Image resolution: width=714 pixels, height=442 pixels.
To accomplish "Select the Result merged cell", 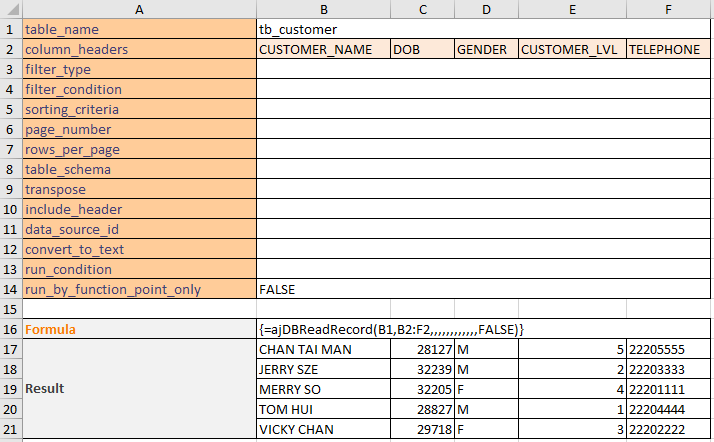I will coord(139,389).
